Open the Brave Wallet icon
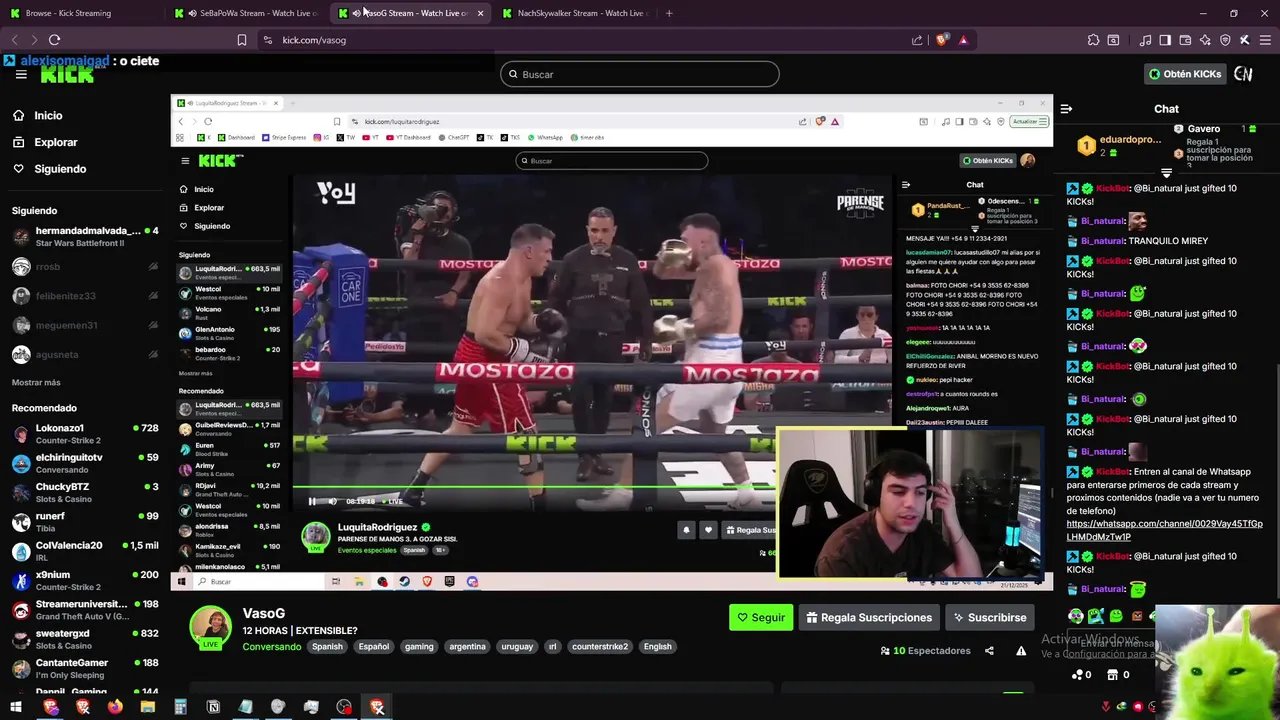 coord(1185,40)
